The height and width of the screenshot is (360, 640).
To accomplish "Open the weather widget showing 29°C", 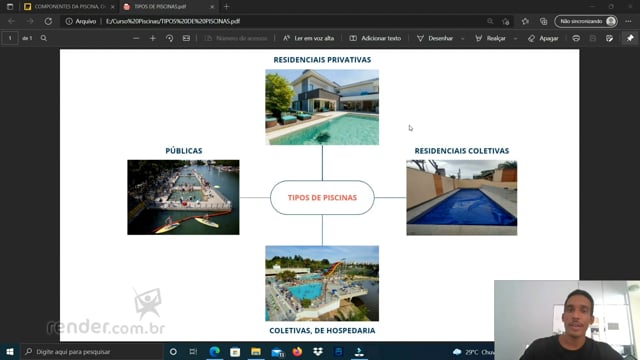I will 473,351.
